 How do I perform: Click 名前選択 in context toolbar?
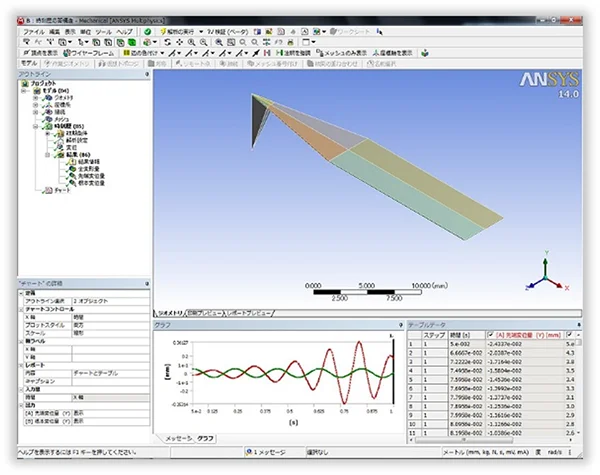[x=382, y=64]
